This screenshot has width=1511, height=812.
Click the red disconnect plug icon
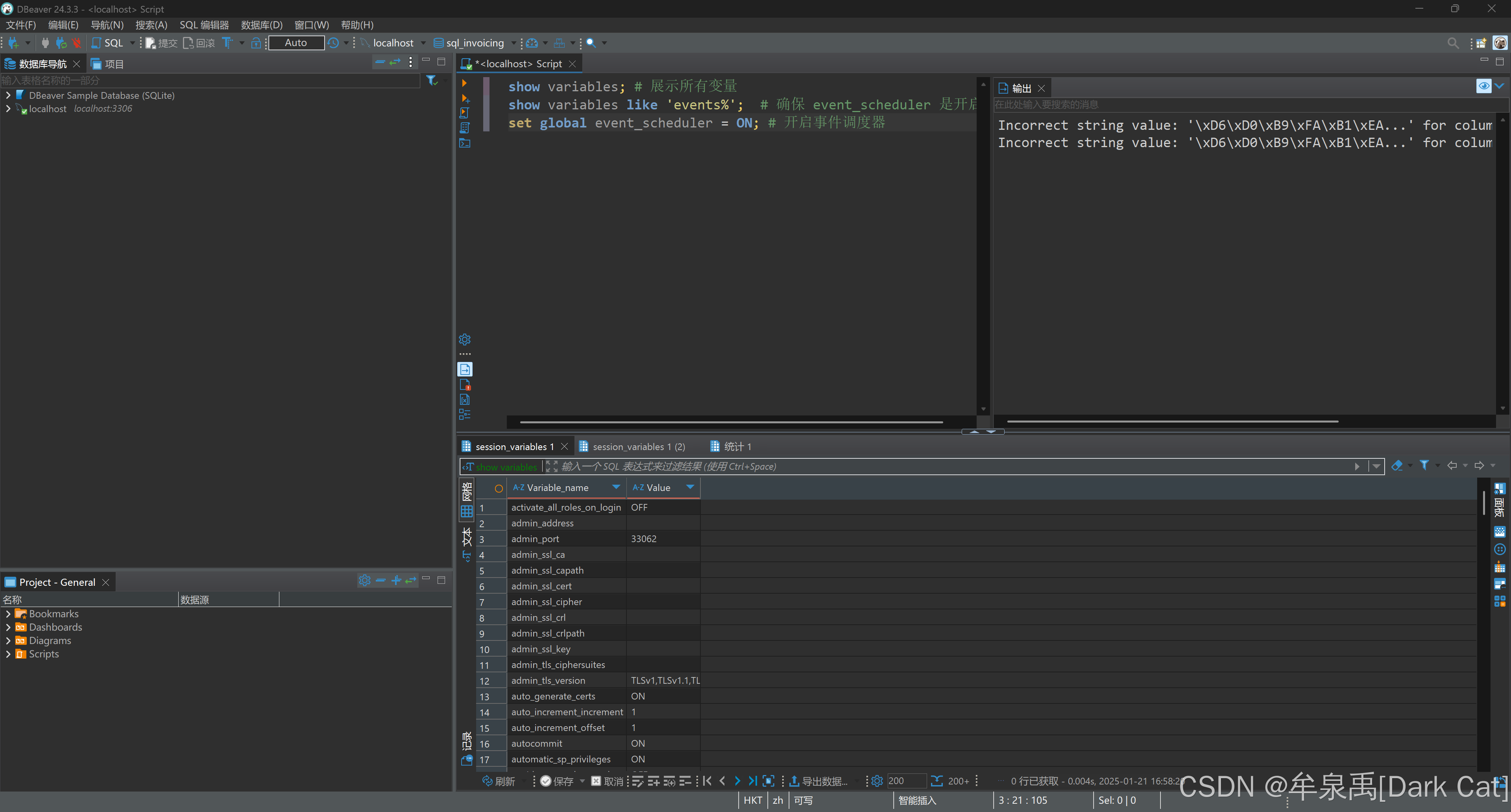point(76,43)
